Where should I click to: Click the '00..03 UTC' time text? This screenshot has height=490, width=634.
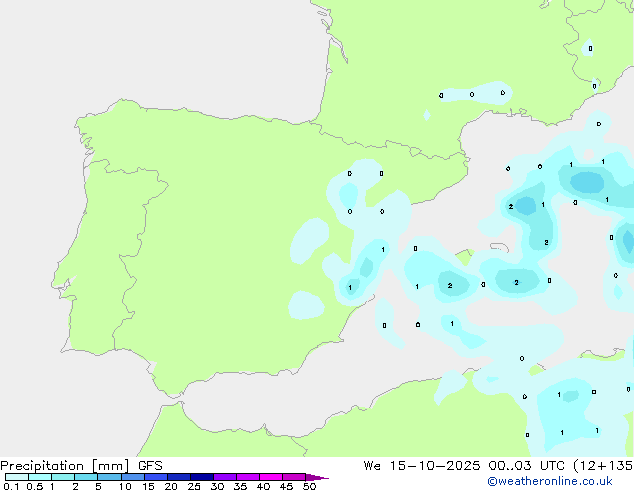tap(526, 466)
